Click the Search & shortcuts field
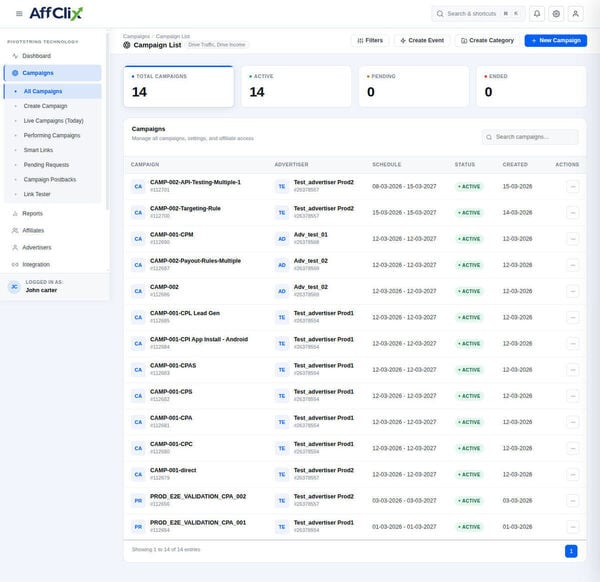This screenshot has height=582, width=600. (478, 14)
